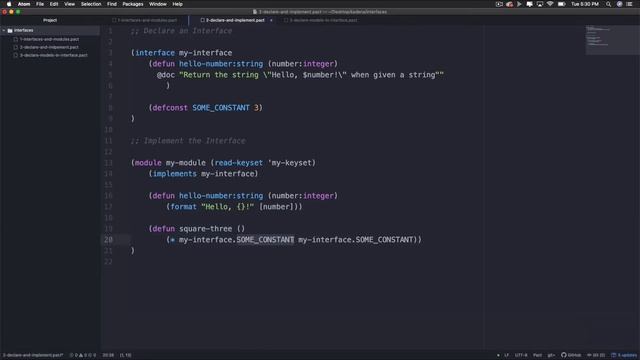Open the Atom application menu
640x360 pixels.
tap(24, 4)
